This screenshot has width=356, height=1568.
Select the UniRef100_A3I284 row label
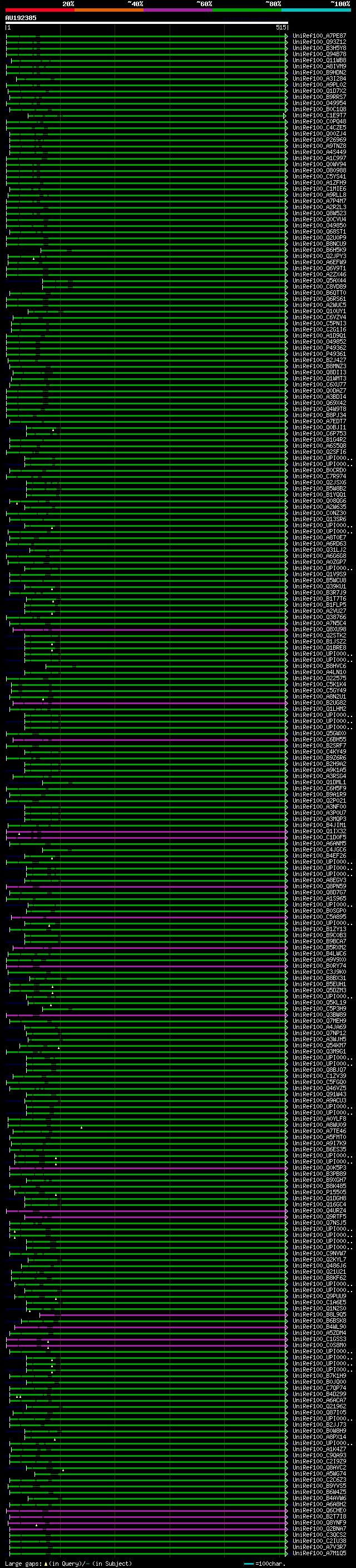[319, 78]
